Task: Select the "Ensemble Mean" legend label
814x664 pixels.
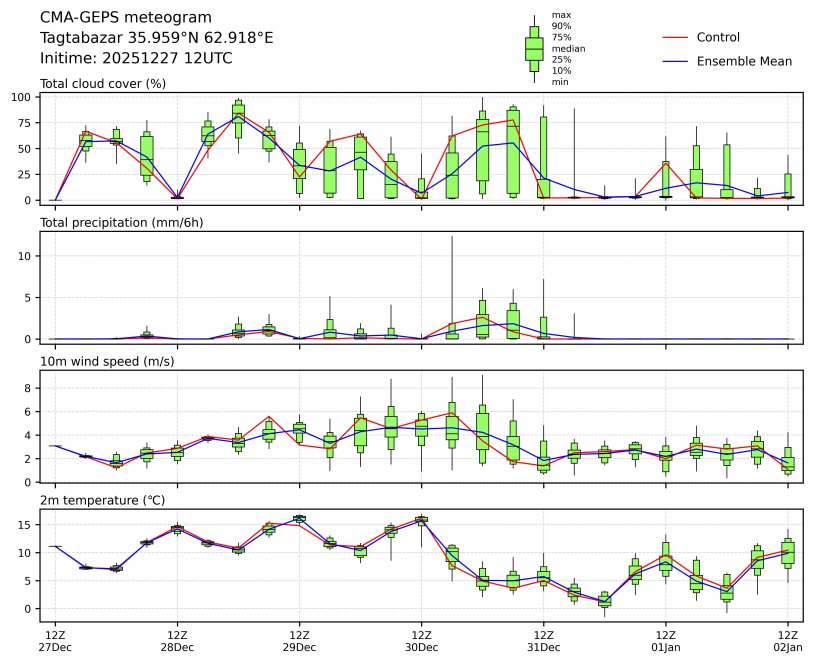Action: coord(744,62)
